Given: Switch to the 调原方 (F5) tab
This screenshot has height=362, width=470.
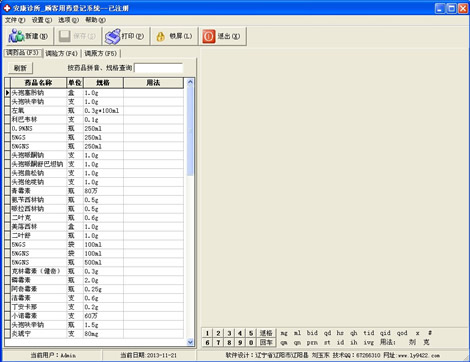Looking at the screenshot, I should (101, 53).
